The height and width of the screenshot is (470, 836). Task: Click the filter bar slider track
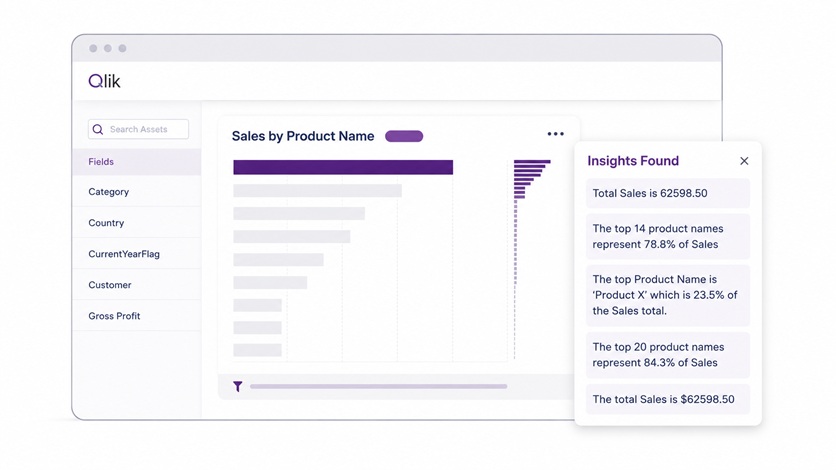click(379, 386)
